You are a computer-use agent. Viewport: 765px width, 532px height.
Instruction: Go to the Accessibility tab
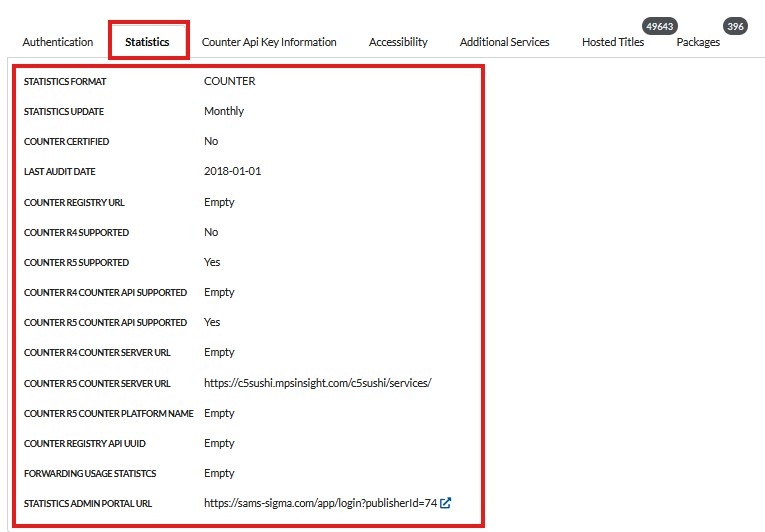(398, 42)
